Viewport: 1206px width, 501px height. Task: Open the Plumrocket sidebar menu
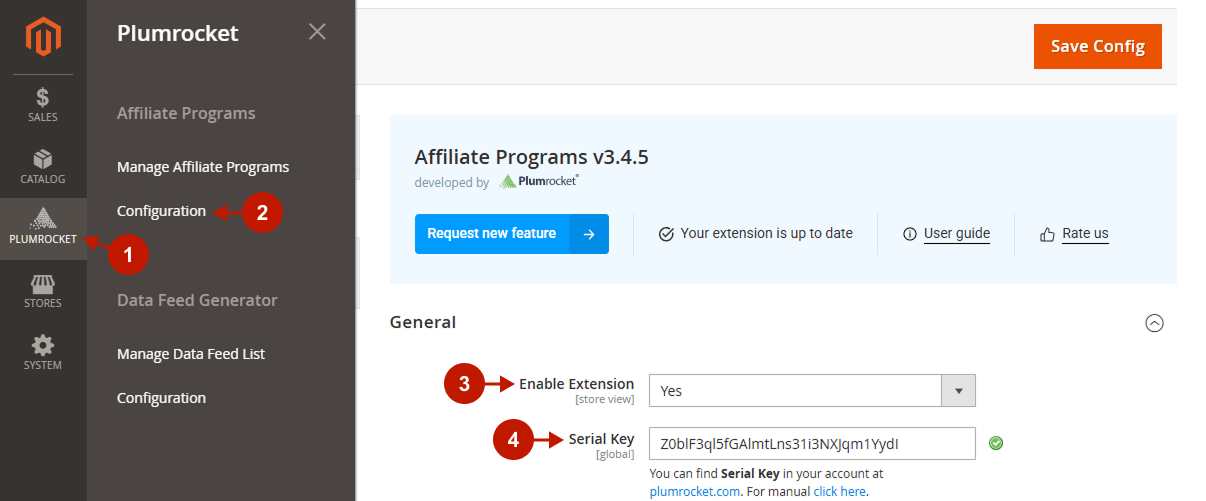43,229
